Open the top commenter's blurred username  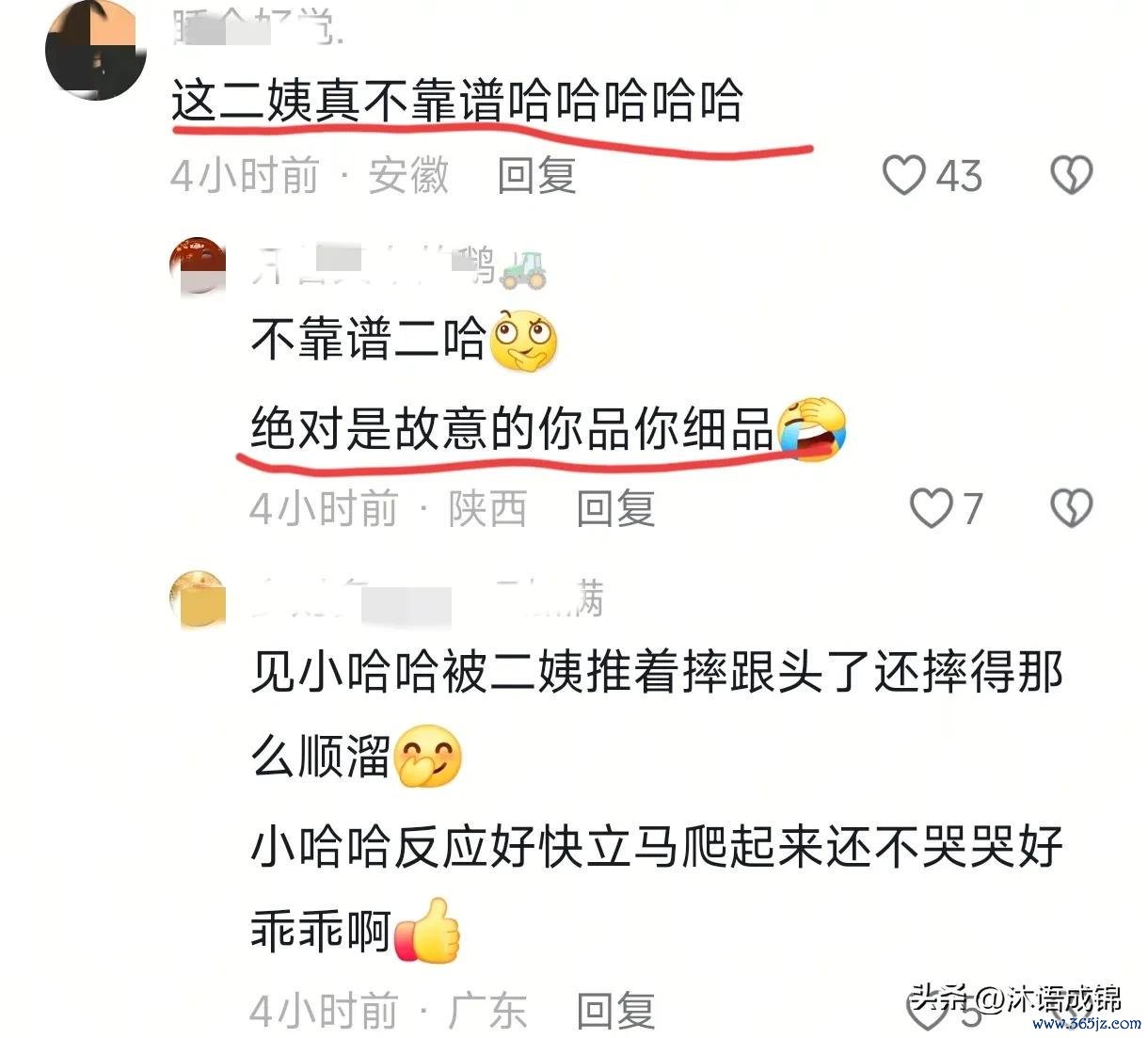pos(256,29)
